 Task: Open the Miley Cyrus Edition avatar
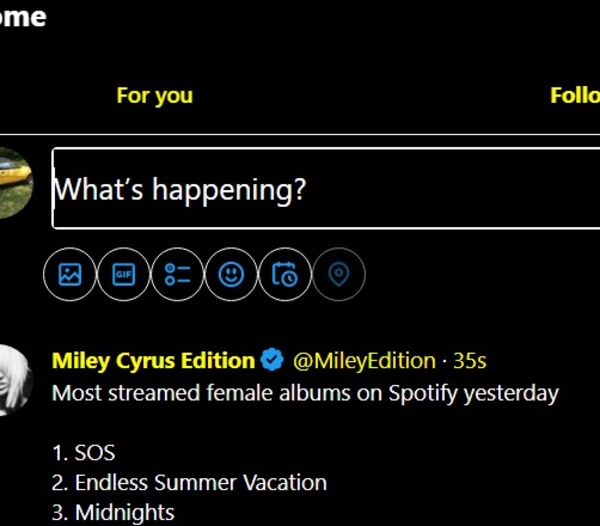tap(16, 380)
